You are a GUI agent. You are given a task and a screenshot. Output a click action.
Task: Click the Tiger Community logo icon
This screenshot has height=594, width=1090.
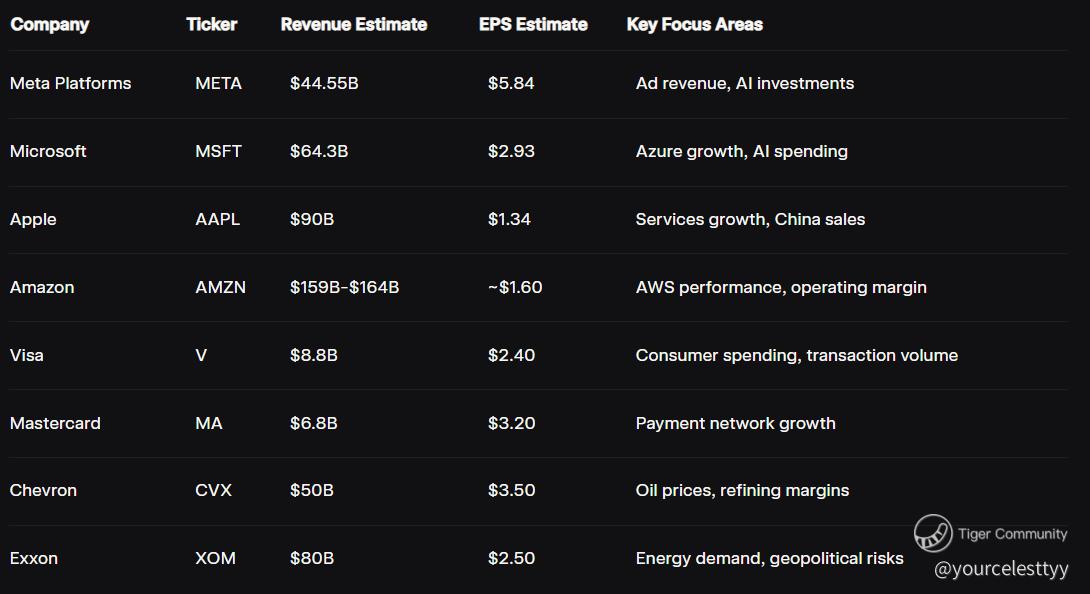coord(932,533)
